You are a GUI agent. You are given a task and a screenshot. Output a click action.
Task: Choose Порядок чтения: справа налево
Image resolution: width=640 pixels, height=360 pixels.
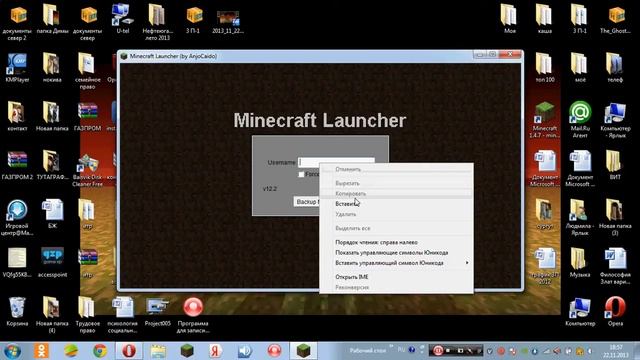(x=376, y=242)
